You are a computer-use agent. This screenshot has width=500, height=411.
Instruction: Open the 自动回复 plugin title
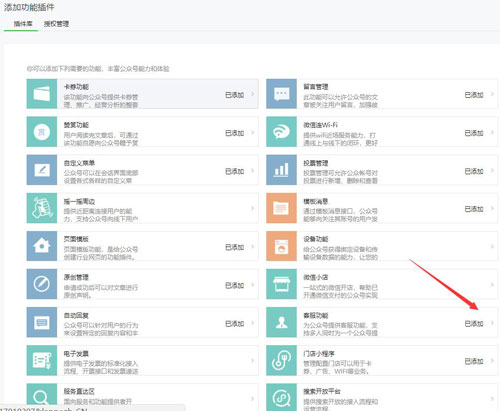point(76,315)
